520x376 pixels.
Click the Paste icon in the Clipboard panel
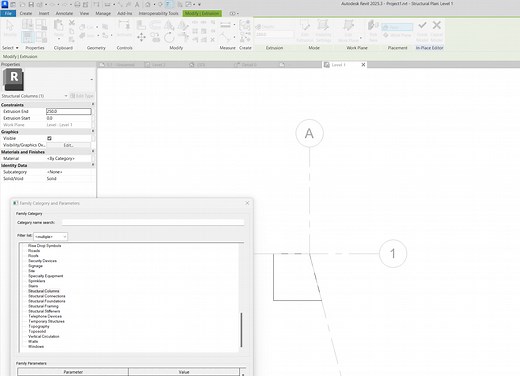(x=59, y=25)
